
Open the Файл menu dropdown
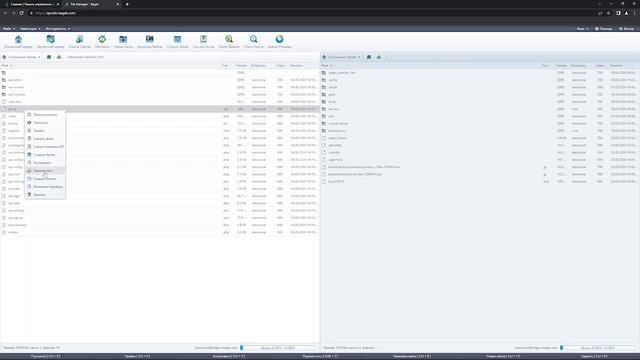pos(9,29)
